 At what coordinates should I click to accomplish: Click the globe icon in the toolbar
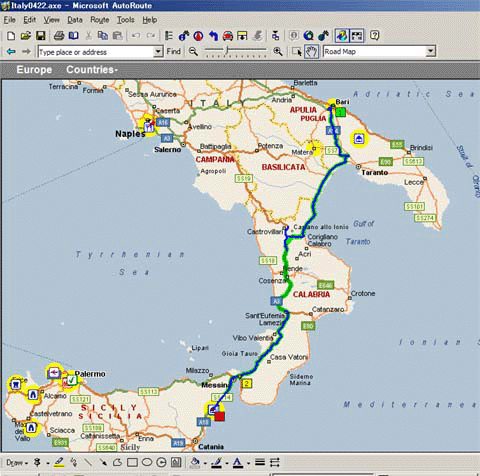pos(308,36)
